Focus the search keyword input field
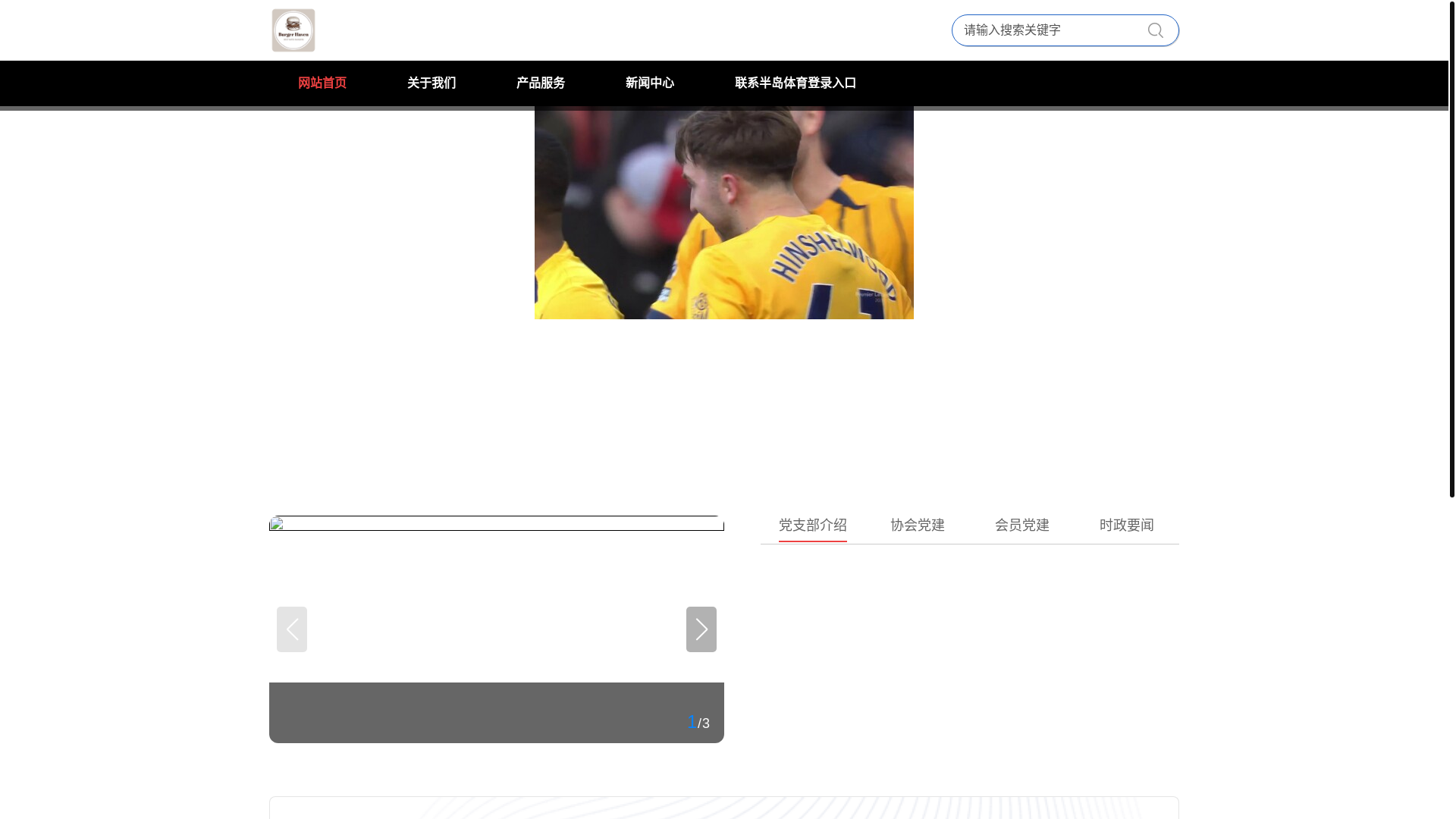The image size is (1456, 819). pyautogui.click(x=1050, y=30)
